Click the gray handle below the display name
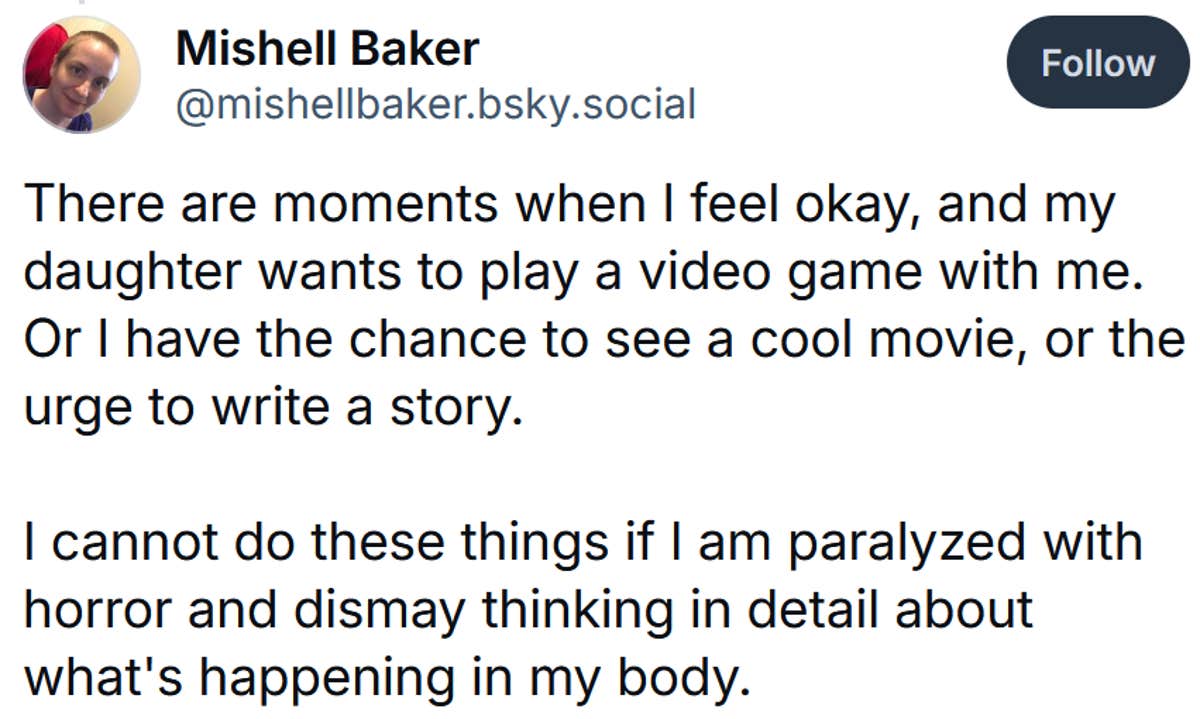 [x=435, y=100]
